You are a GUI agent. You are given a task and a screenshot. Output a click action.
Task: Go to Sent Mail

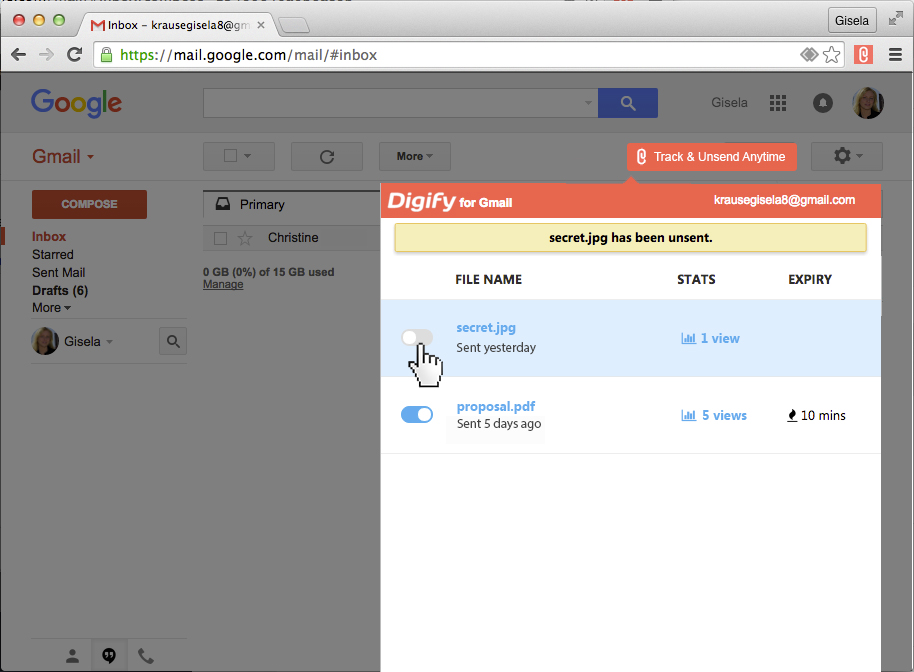point(58,273)
